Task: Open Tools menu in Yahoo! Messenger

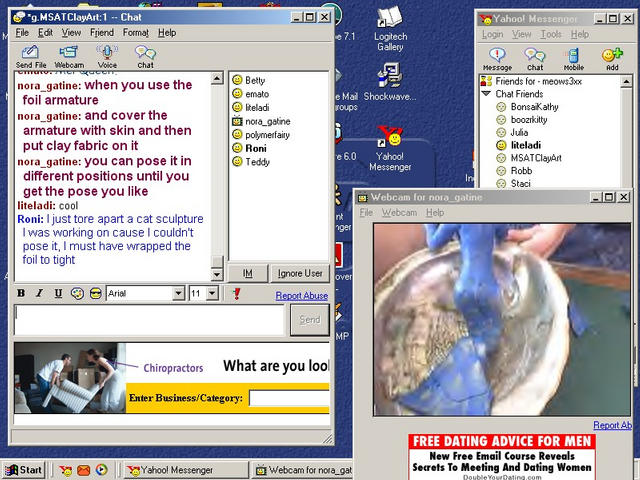Action: click(x=551, y=34)
